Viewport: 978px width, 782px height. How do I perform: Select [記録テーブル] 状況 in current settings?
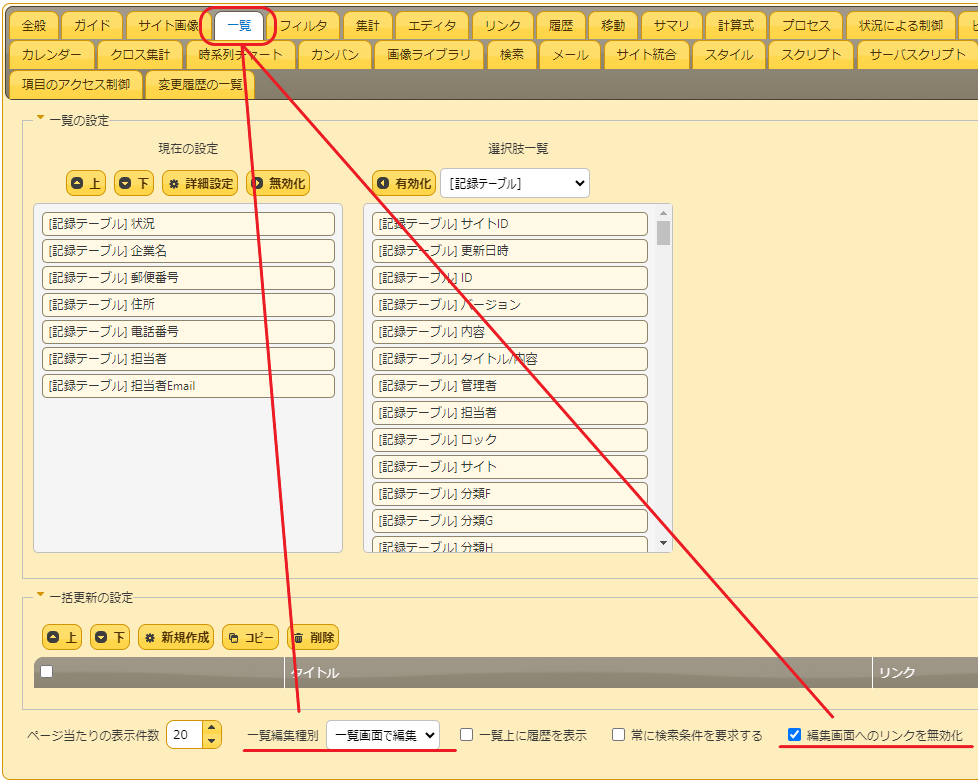[x=188, y=224]
